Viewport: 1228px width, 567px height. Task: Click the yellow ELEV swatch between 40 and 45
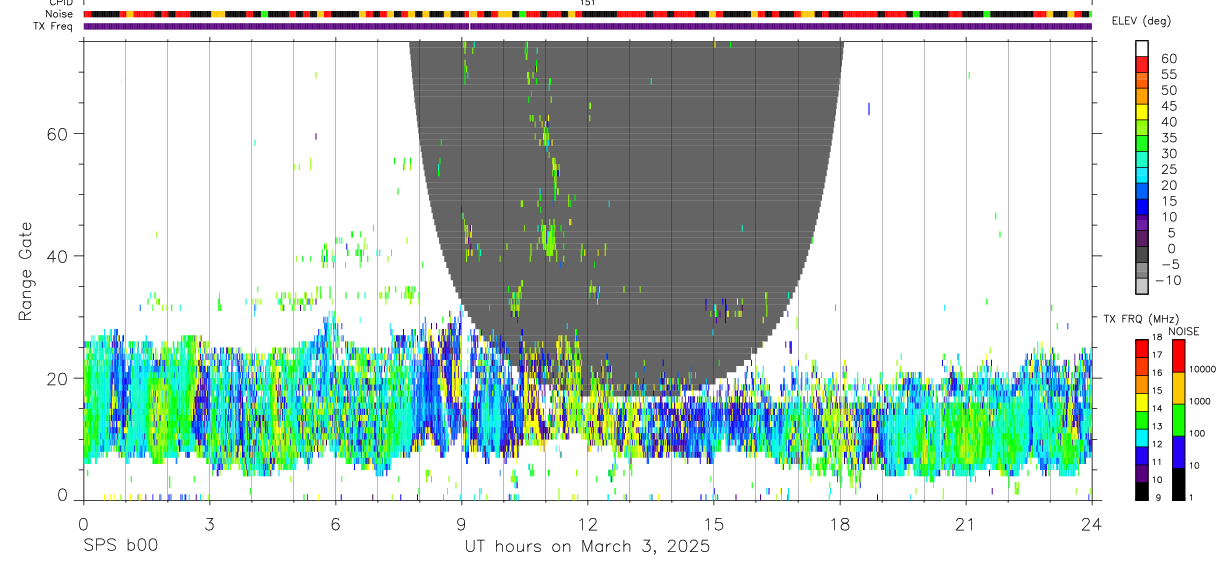coord(1142,113)
